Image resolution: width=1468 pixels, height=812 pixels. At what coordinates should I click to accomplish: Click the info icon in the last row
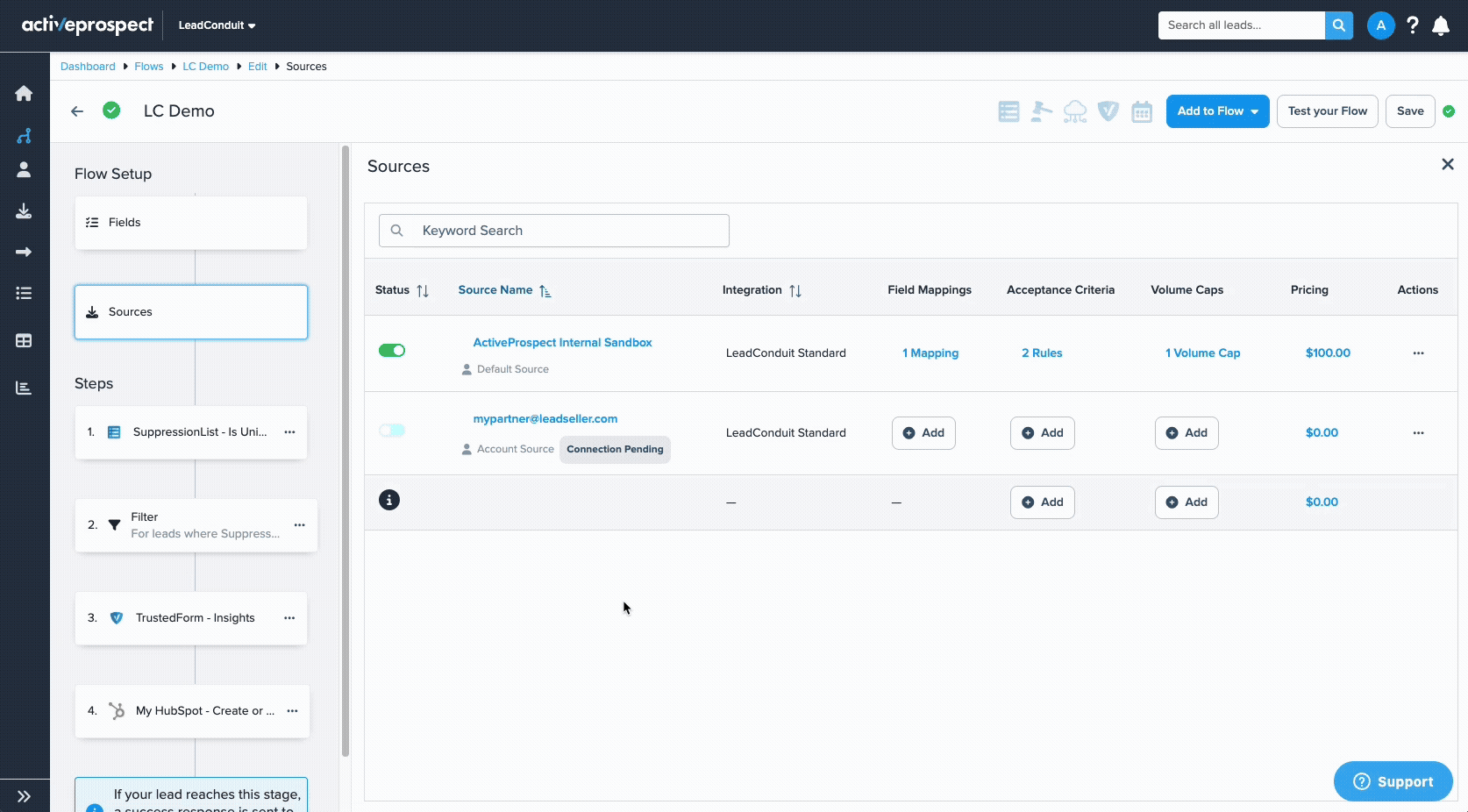point(389,500)
